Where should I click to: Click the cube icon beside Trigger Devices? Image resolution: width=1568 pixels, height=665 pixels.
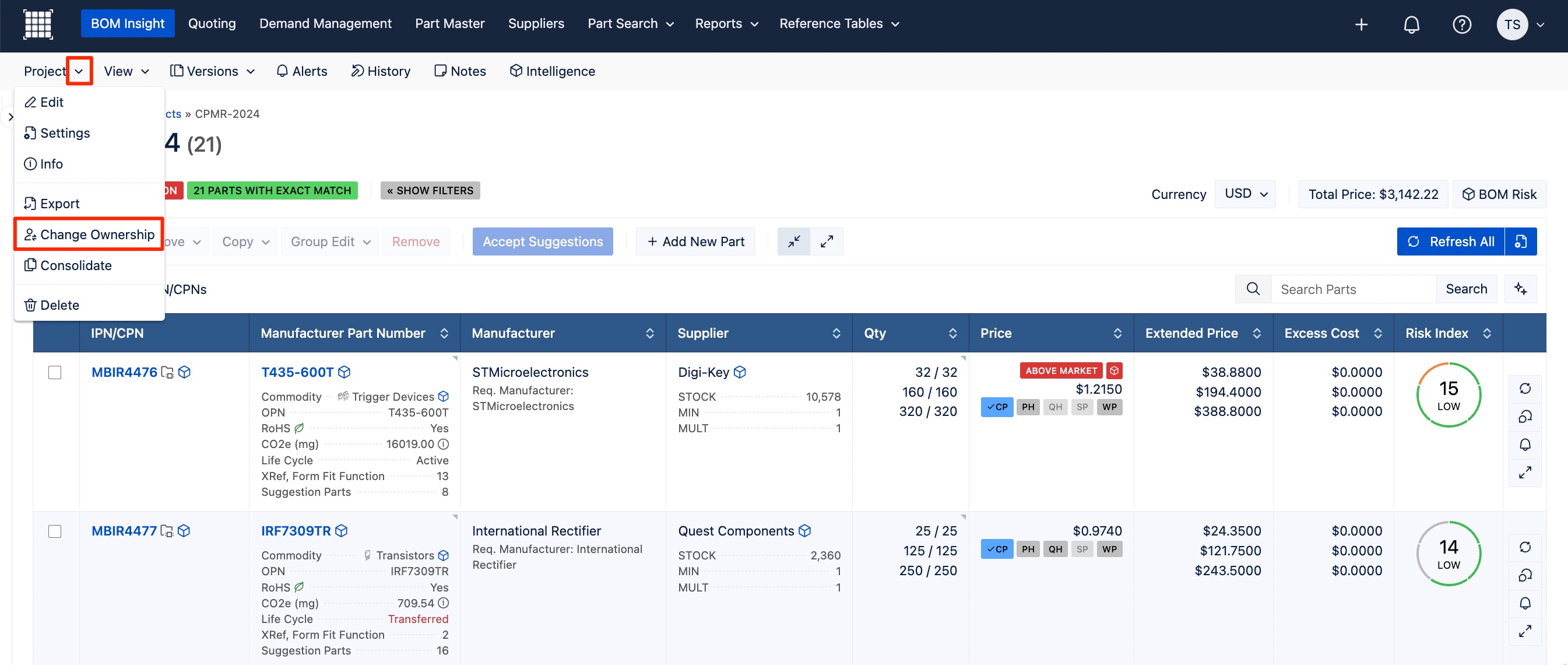(x=443, y=397)
